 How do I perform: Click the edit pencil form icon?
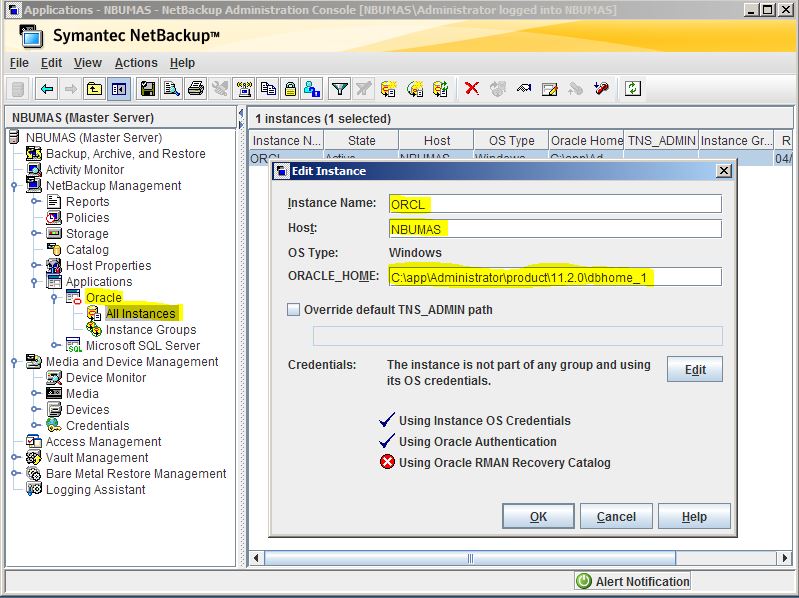(549, 89)
